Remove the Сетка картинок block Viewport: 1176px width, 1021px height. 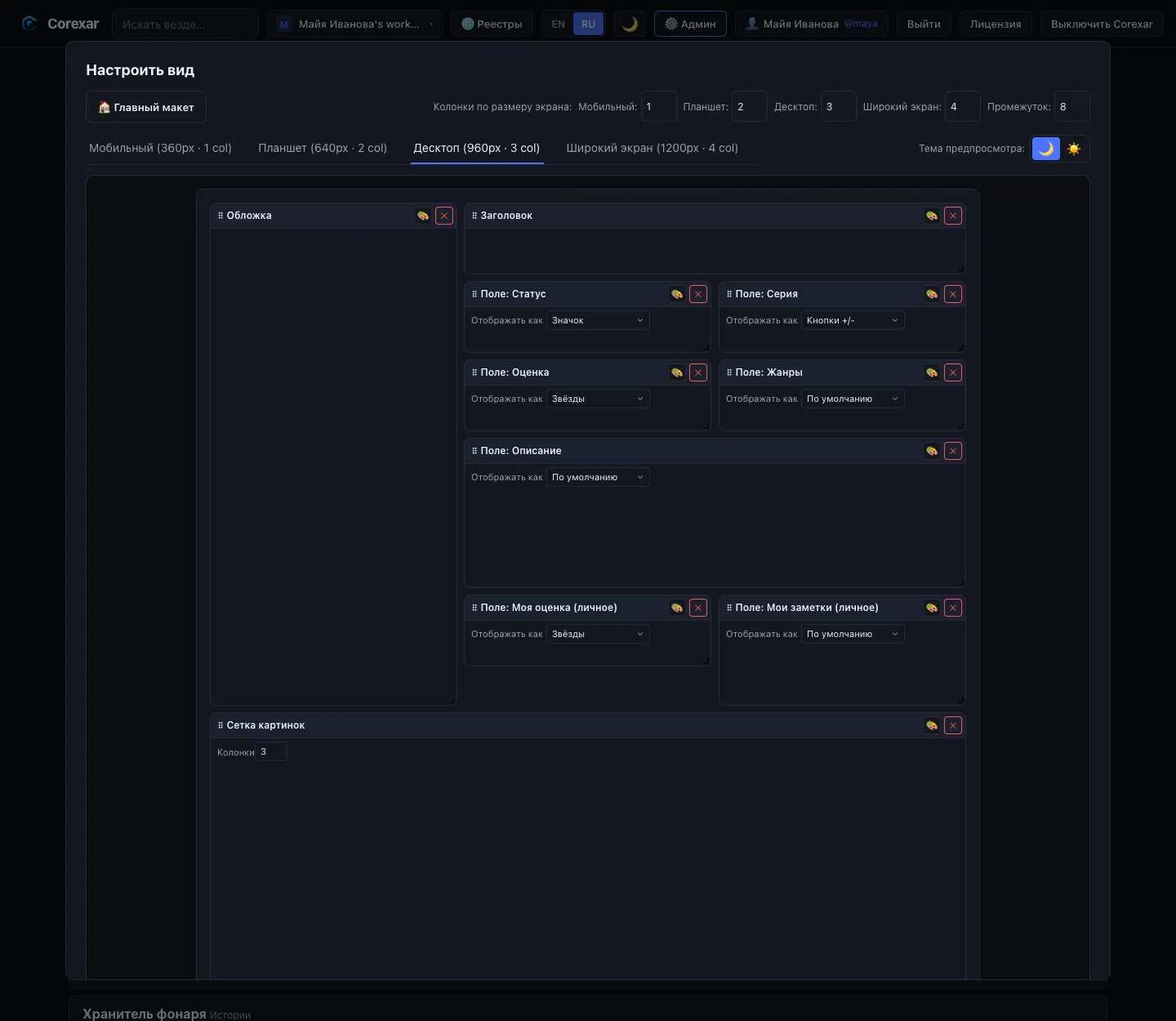tap(953, 725)
